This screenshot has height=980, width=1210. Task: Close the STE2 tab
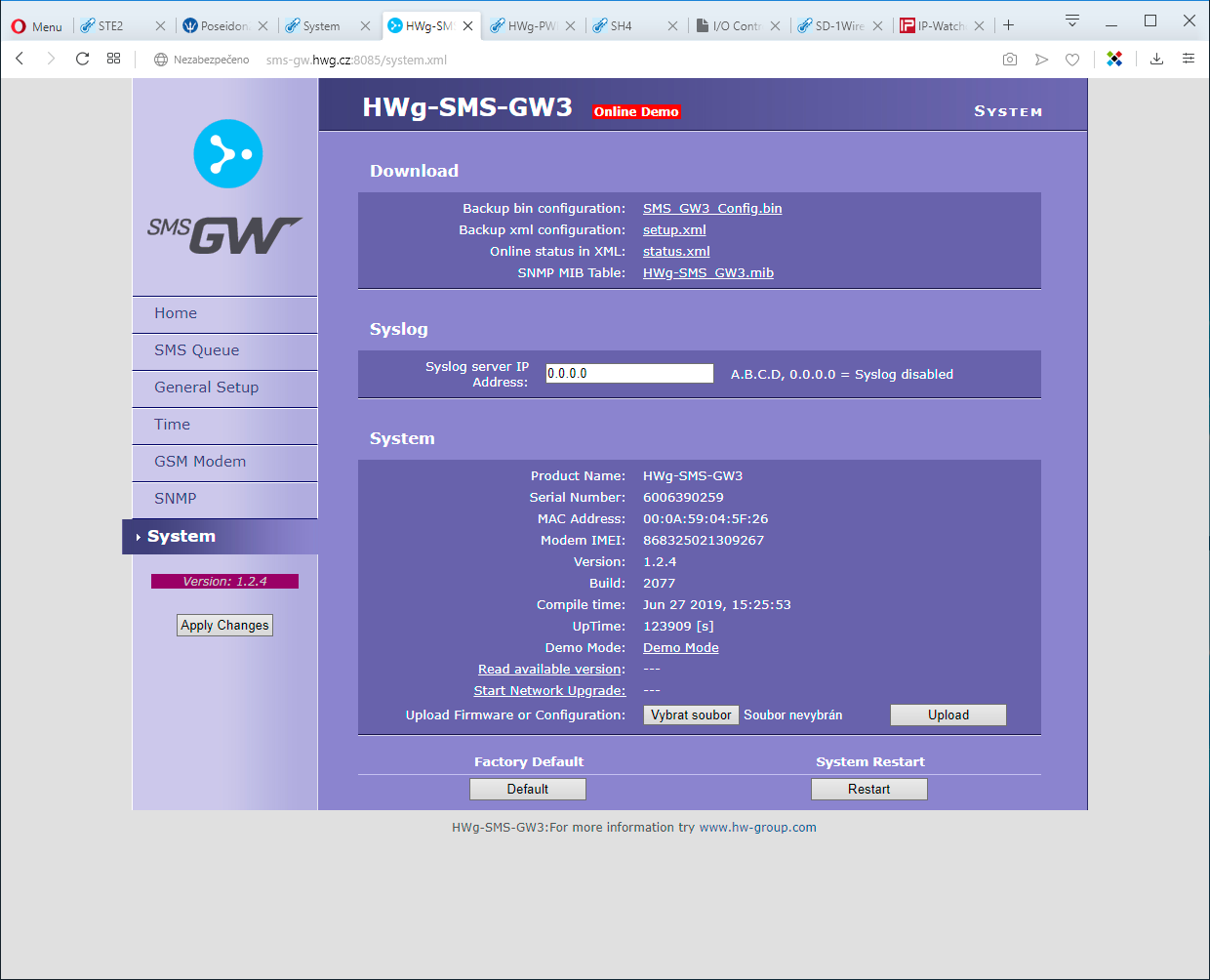pos(161,26)
